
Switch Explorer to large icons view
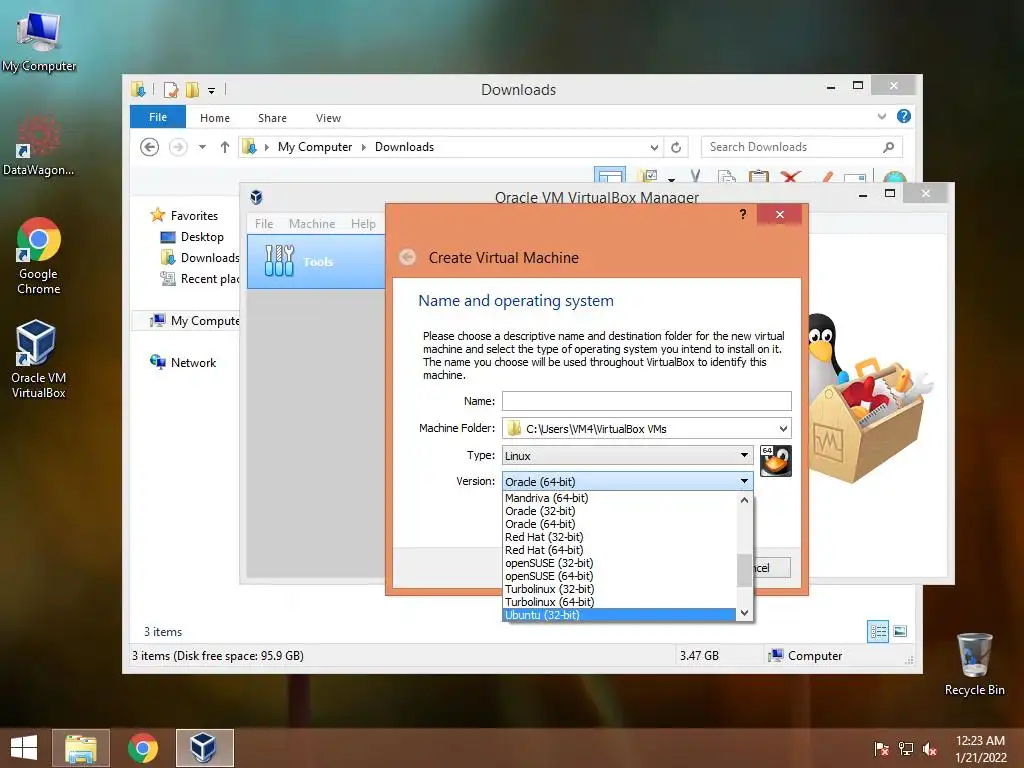[x=900, y=632]
